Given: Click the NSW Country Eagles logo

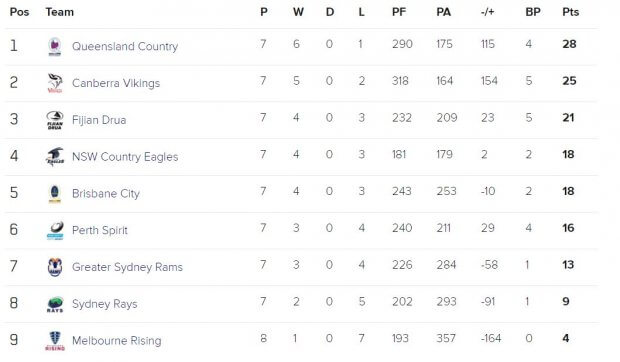Looking at the screenshot, I should [55, 156].
